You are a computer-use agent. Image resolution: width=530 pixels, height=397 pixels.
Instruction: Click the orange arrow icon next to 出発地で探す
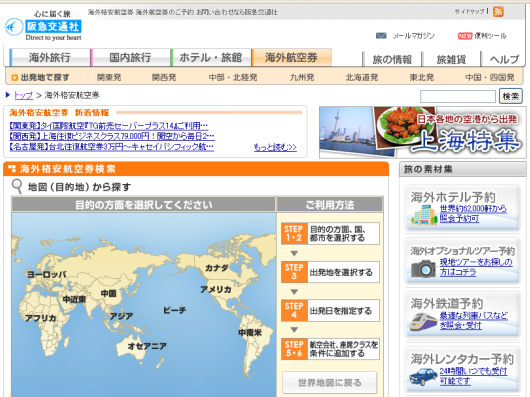(x=15, y=78)
